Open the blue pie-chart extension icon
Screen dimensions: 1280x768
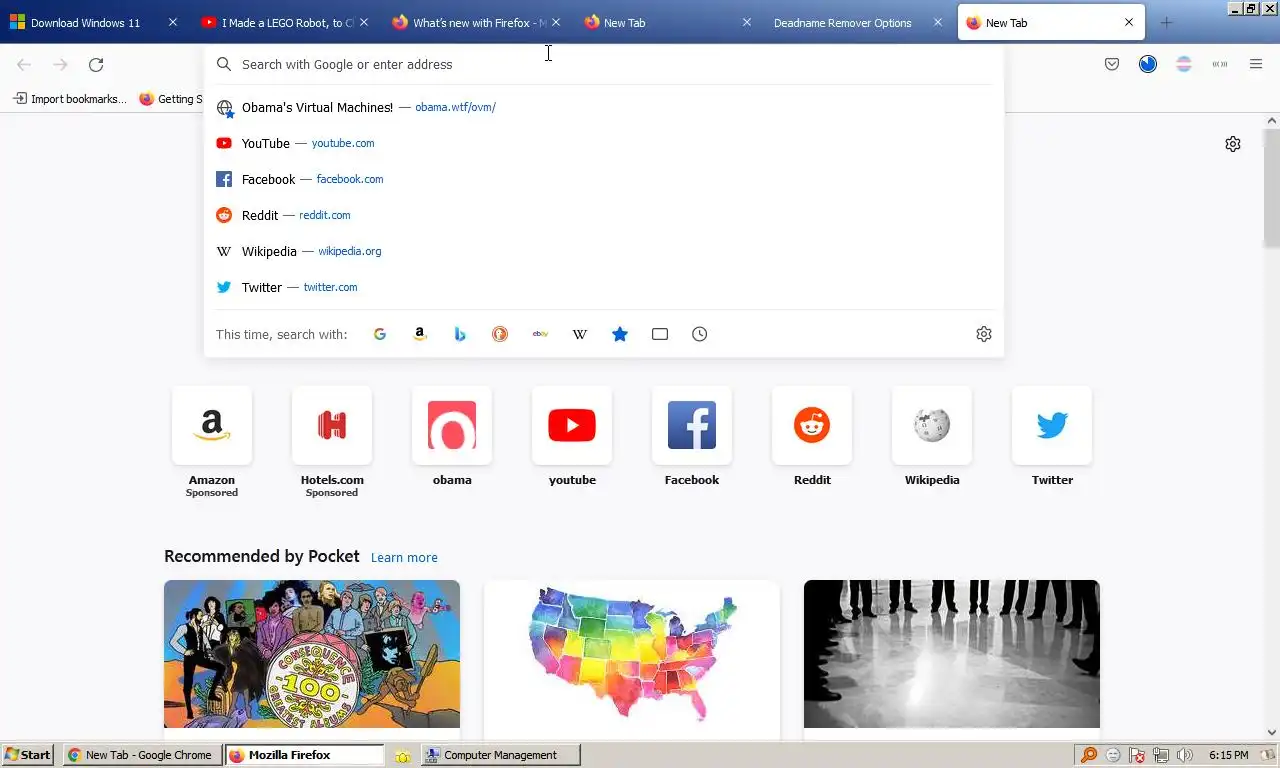pyautogui.click(x=1148, y=64)
